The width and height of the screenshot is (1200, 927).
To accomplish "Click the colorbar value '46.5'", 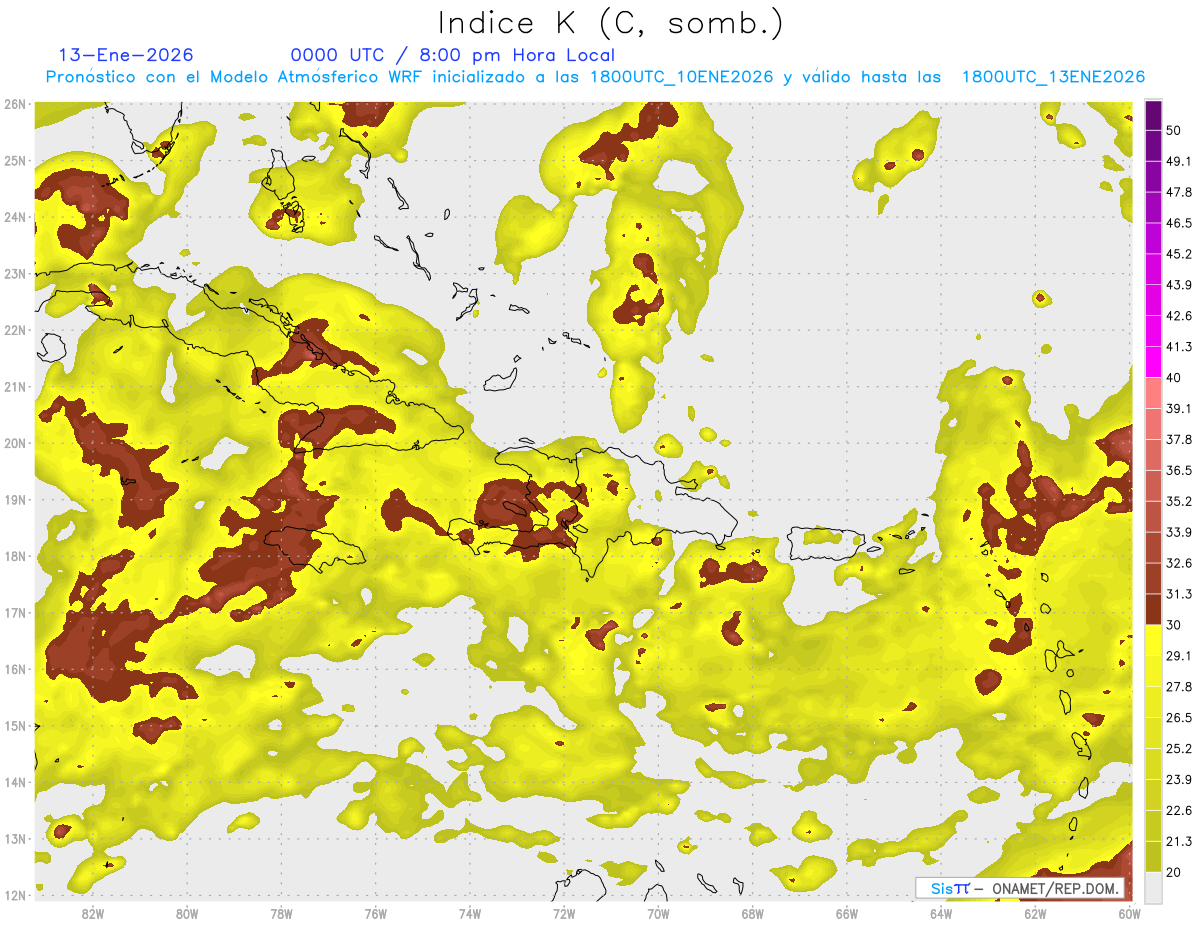I will (1178, 223).
